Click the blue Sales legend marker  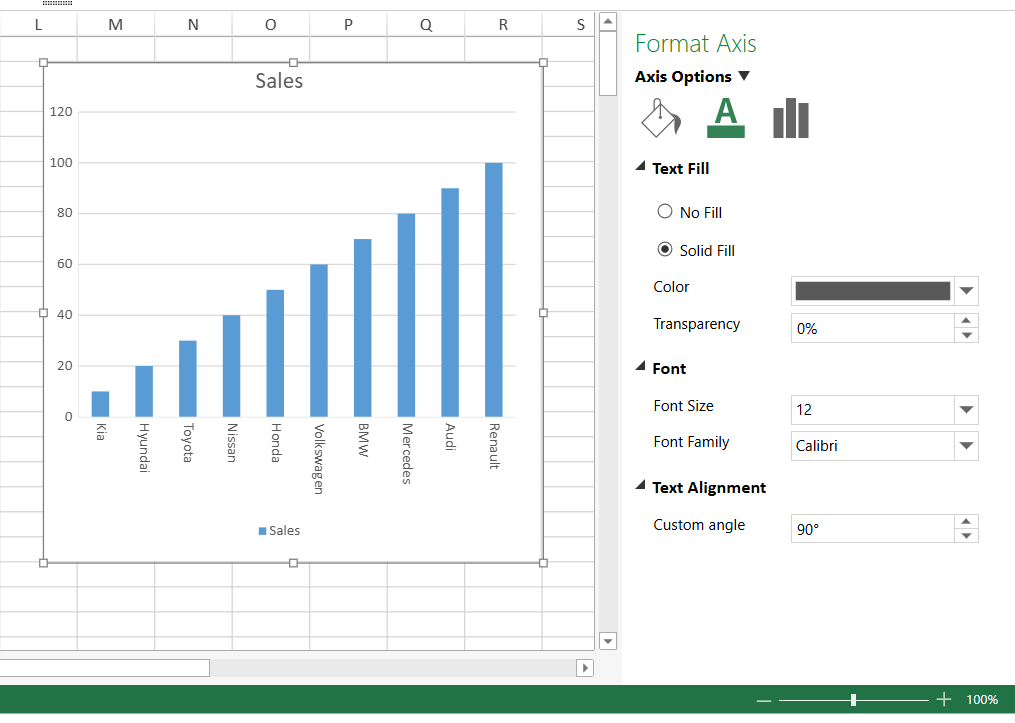pos(262,531)
